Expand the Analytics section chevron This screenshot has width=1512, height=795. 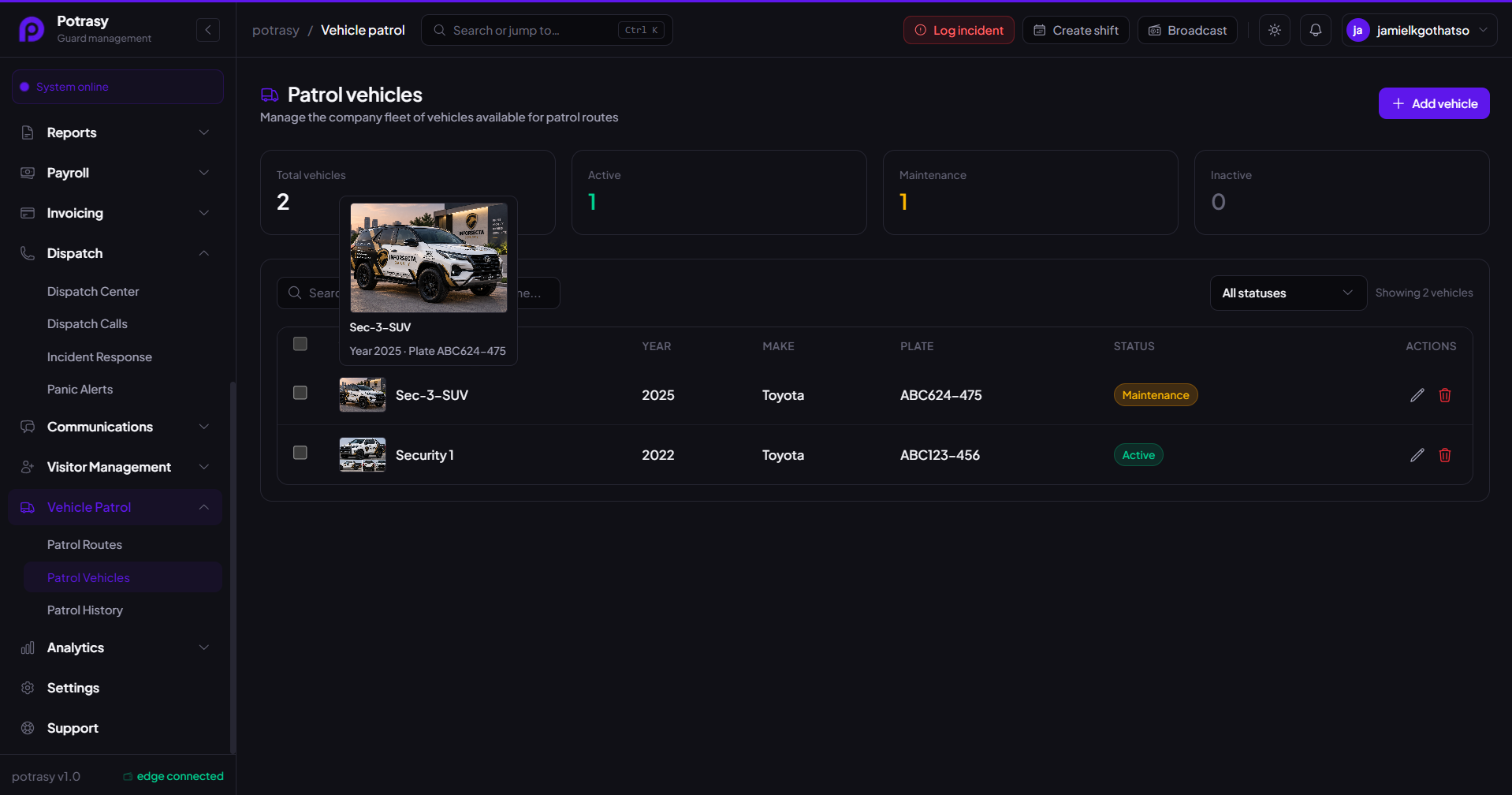[204, 648]
